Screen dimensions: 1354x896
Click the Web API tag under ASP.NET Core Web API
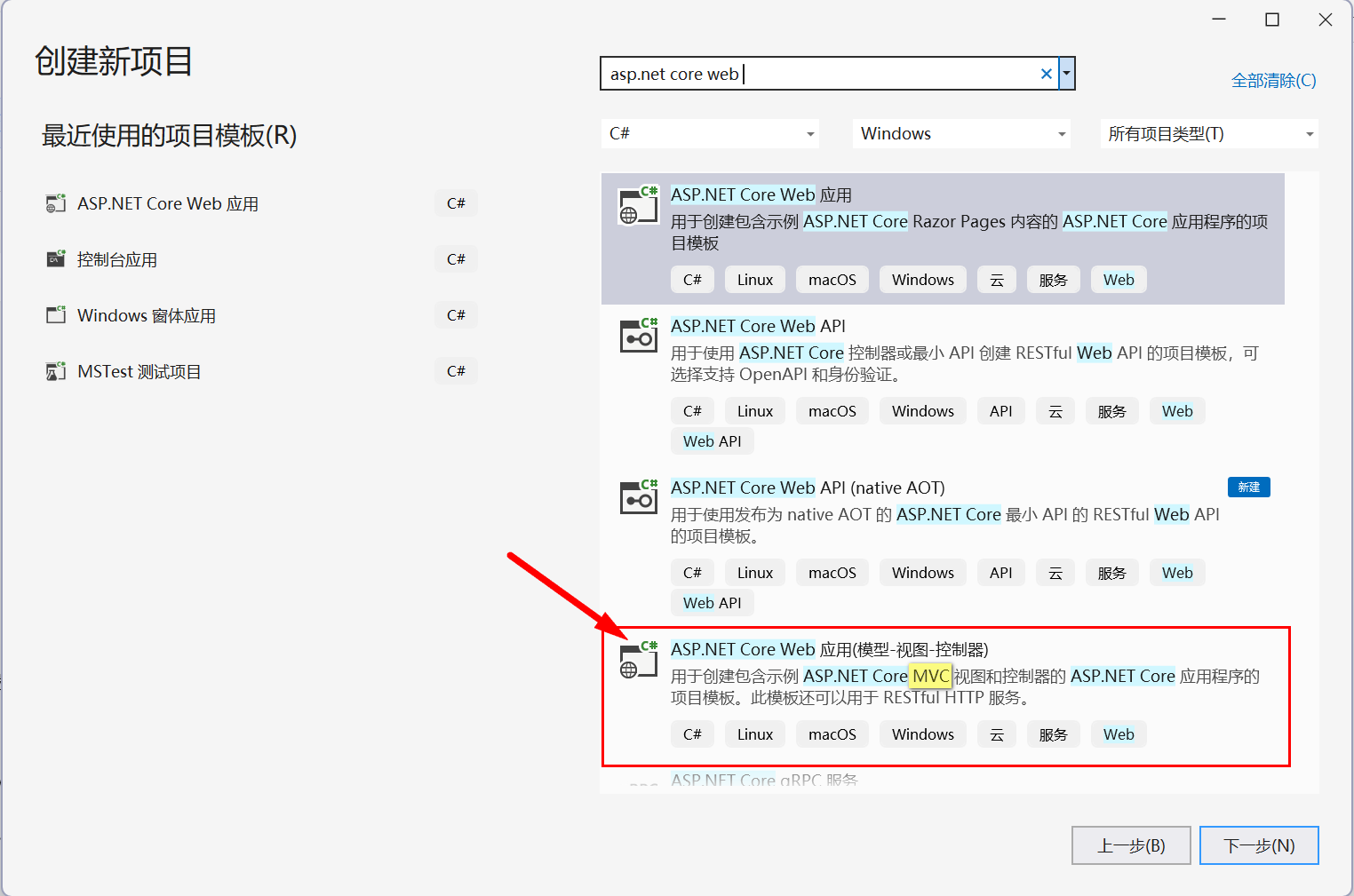coord(712,441)
